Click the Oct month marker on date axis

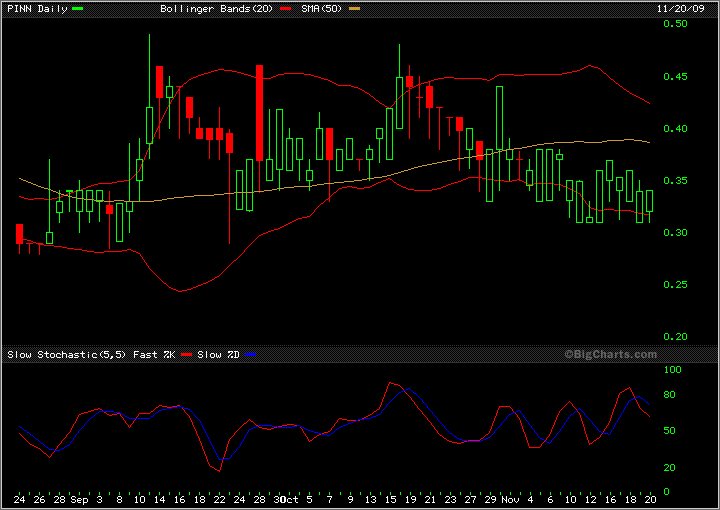pos(289,498)
